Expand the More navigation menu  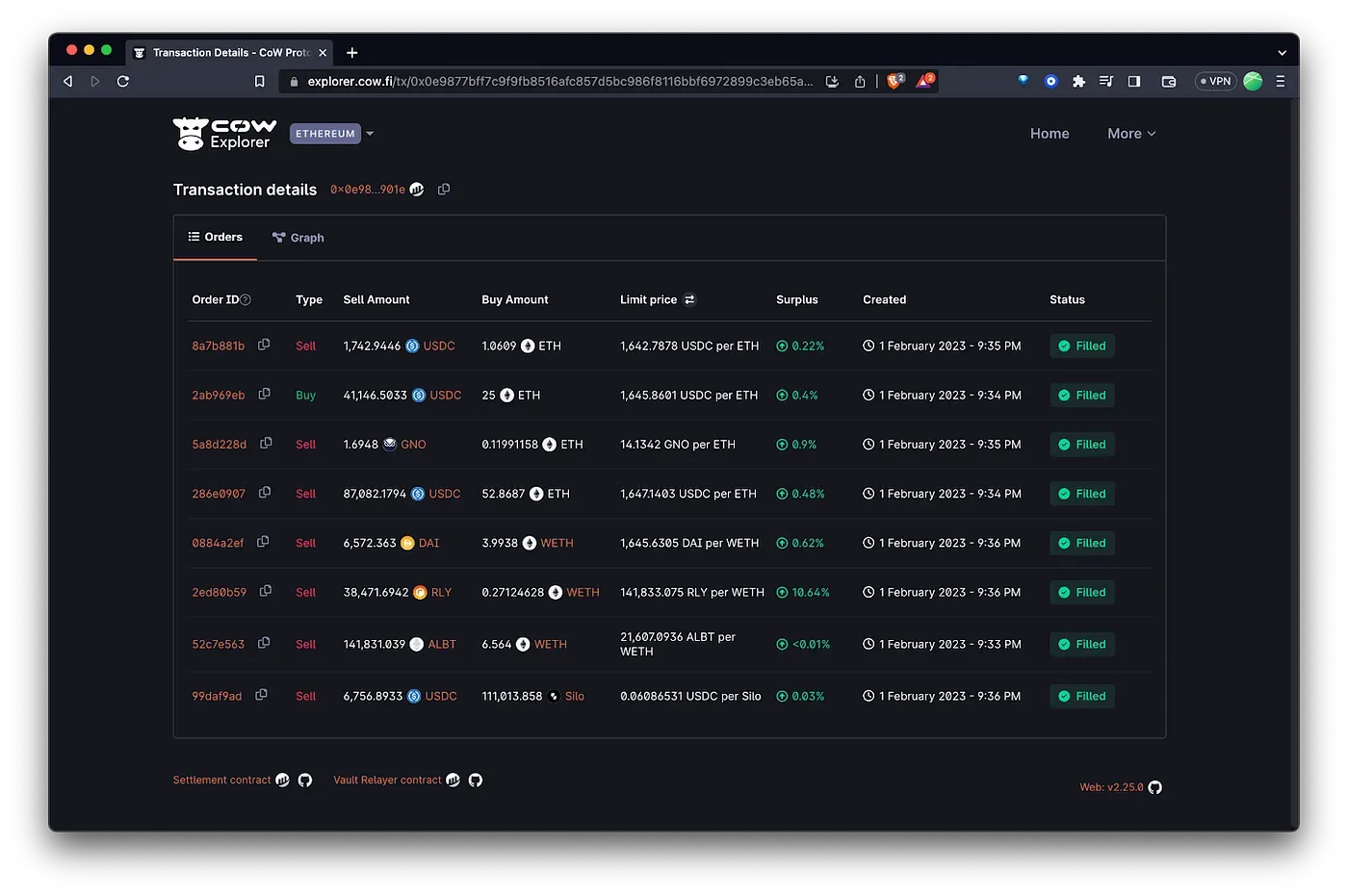pyautogui.click(x=1130, y=133)
